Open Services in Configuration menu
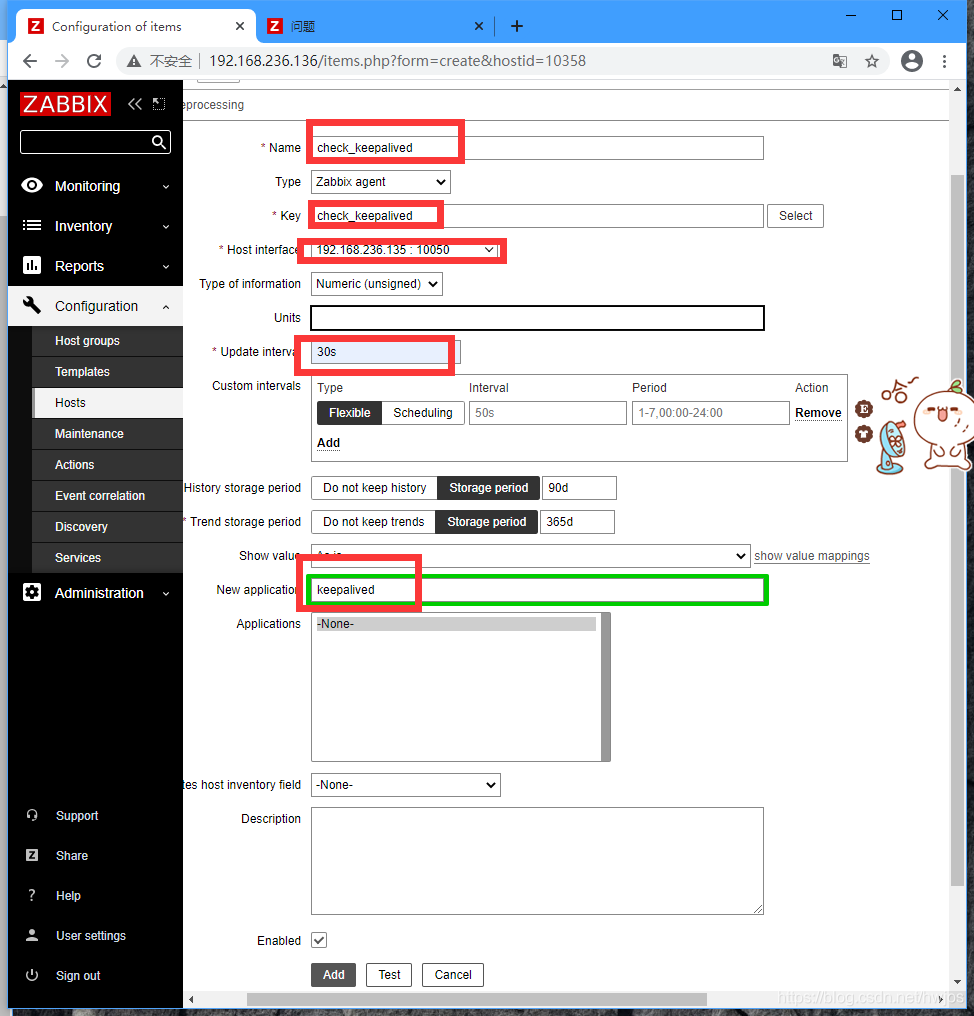 coord(108,558)
